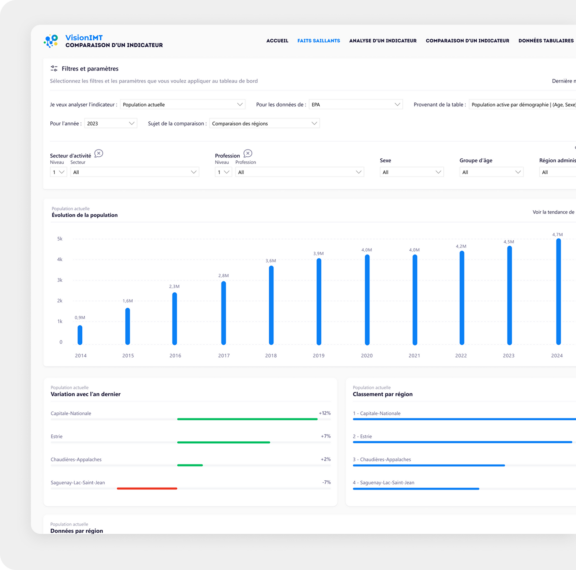Open the data source dropdown showing EPA

tap(356, 105)
